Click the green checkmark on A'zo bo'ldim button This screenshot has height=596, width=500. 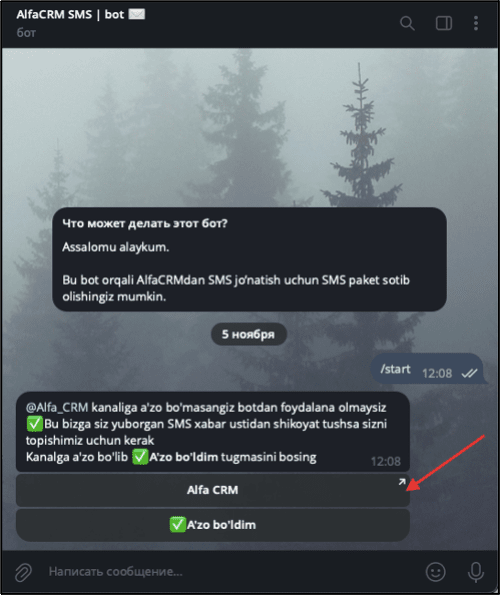click(x=177, y=525)
